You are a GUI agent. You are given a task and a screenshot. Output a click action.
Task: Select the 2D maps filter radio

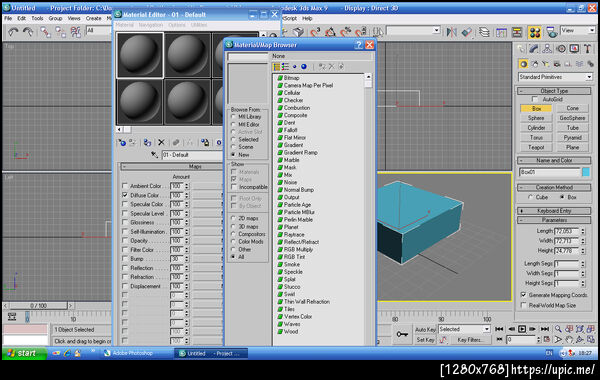coord(233,218)
